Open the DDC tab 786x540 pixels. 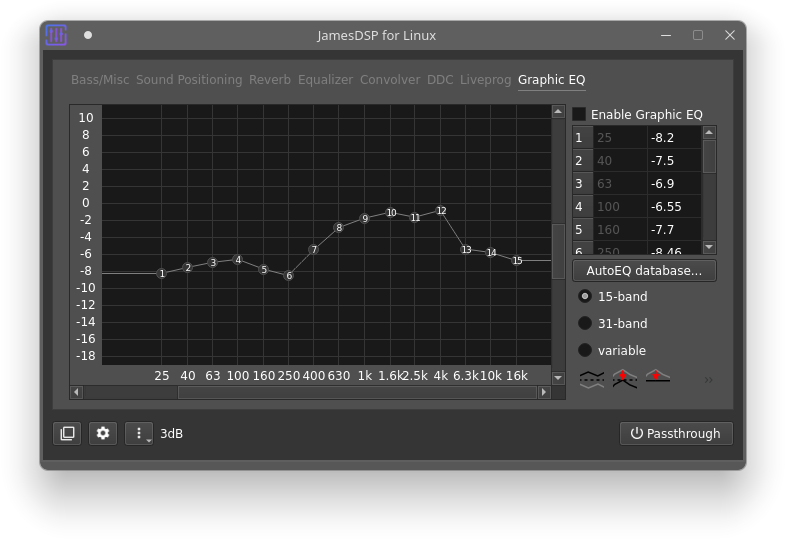pos(440,80)
